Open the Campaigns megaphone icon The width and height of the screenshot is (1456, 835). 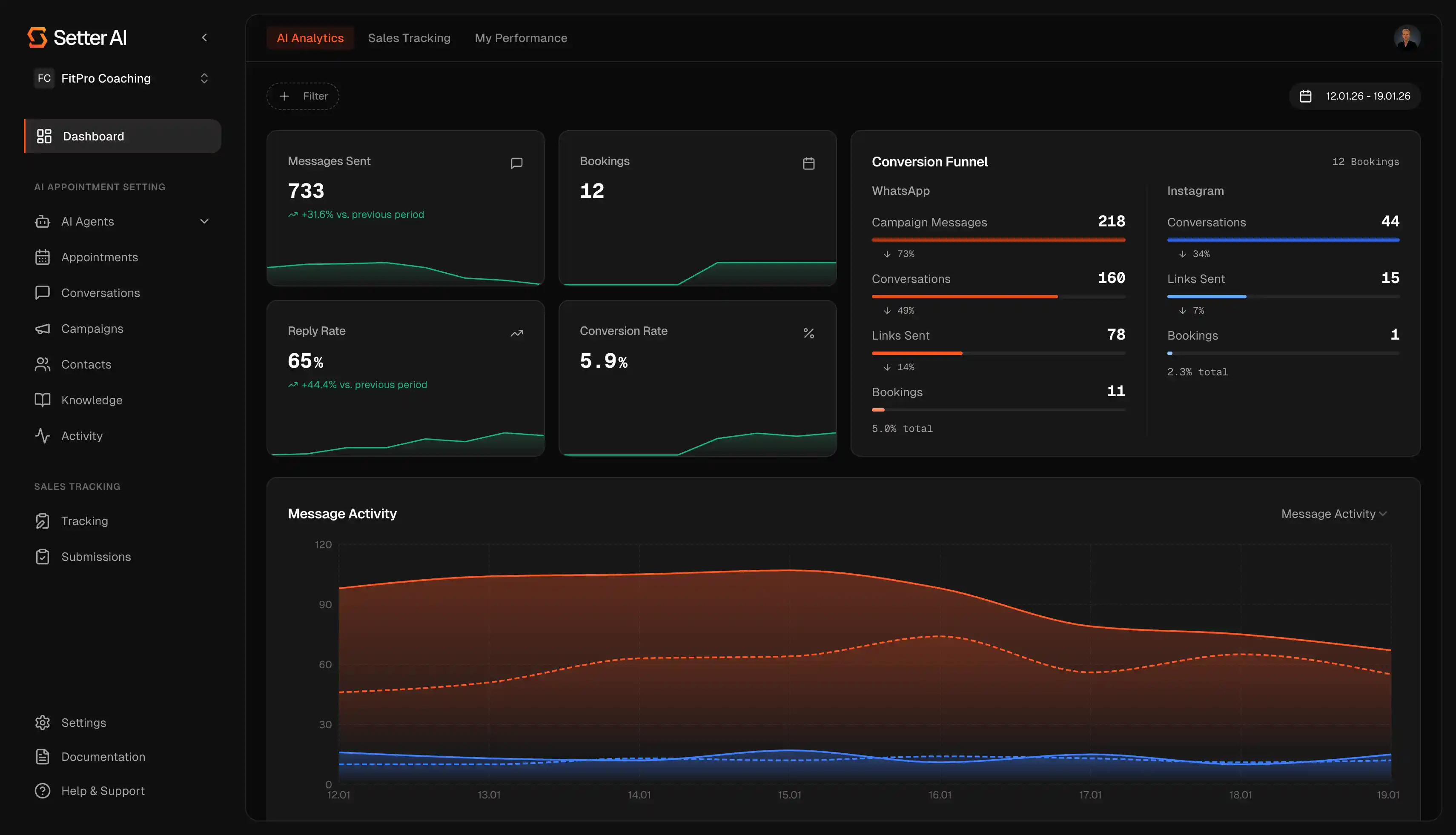(x=43, y=329)
